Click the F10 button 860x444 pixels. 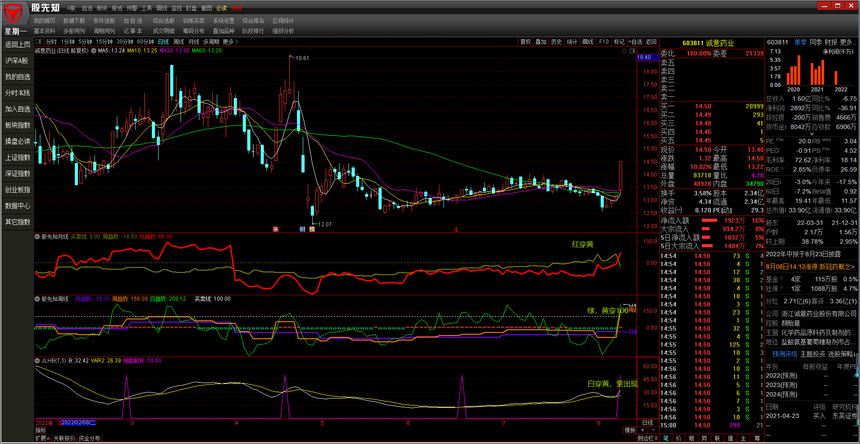pyautogui.click(x=604, y=42)
